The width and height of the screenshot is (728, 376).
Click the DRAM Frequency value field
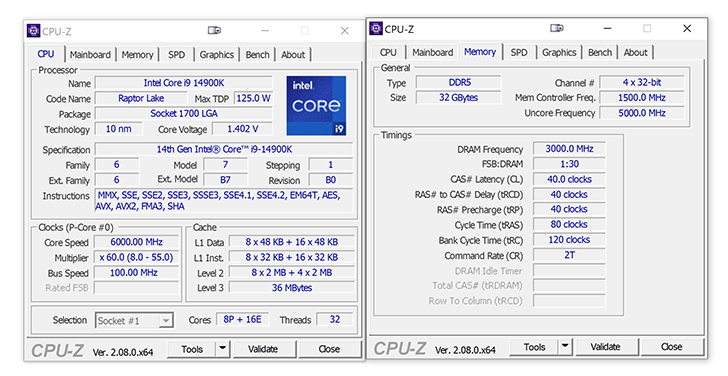tap(569, 149)
